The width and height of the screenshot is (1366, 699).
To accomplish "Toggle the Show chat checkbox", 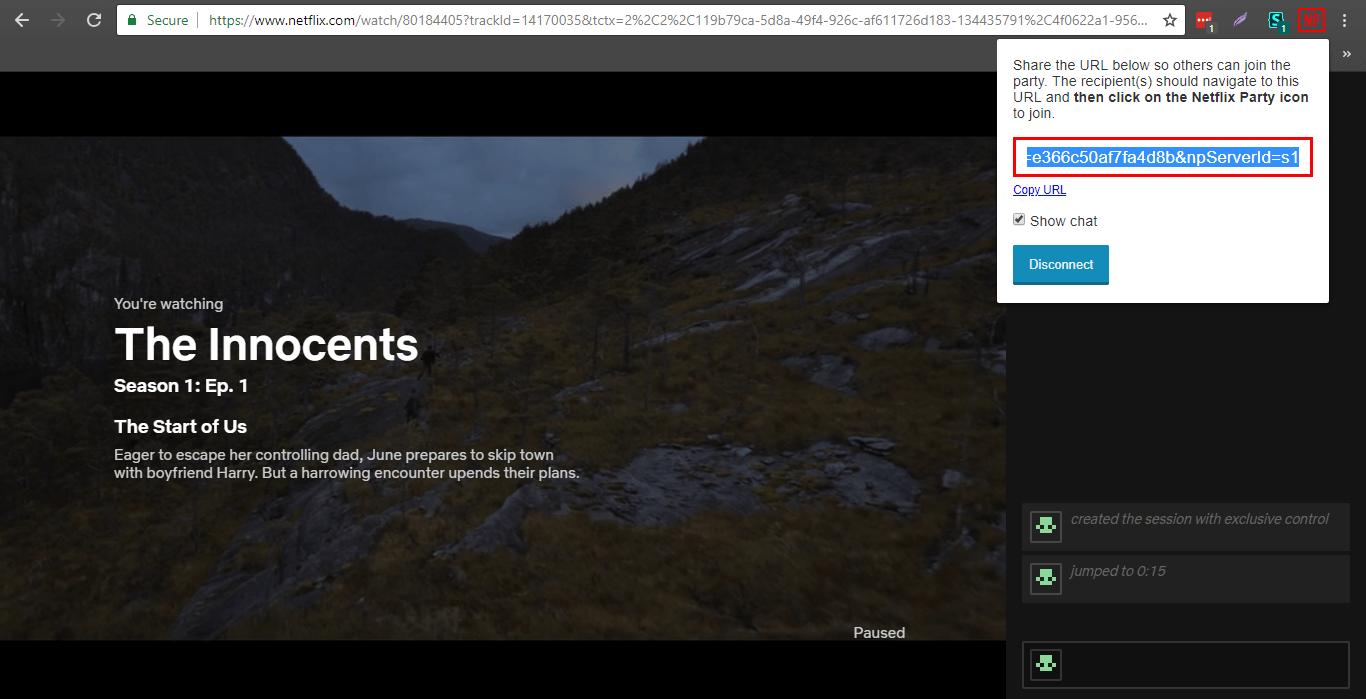I will (x=1019, y=220).
